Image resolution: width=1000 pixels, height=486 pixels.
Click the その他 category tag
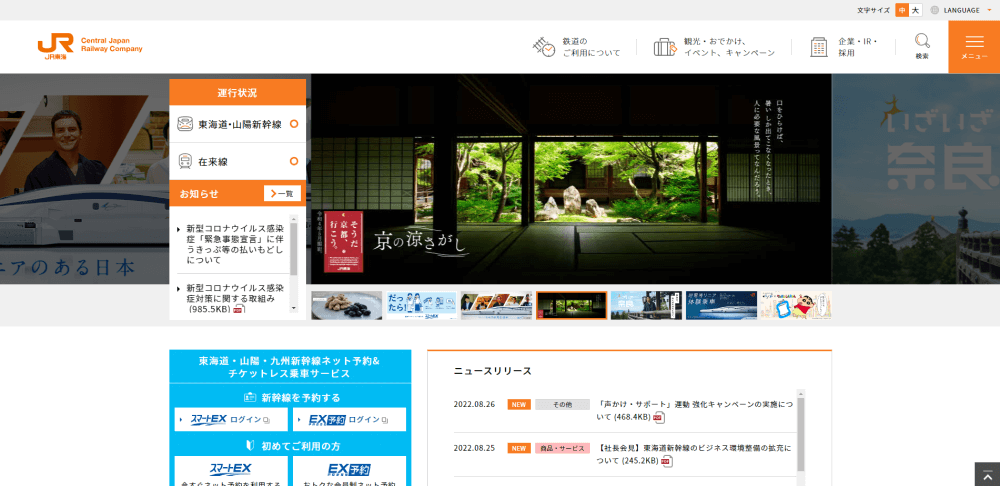562,404
